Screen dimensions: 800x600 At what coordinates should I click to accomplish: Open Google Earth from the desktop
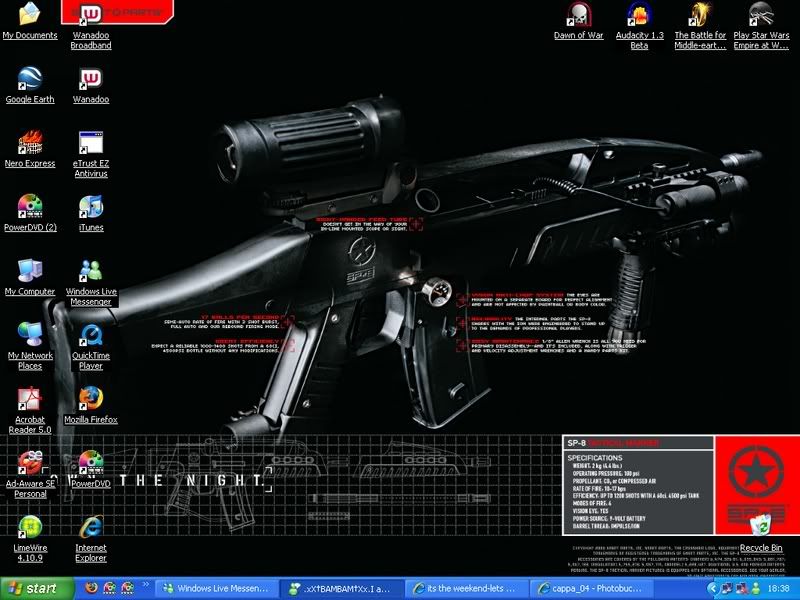pos(30,86)
